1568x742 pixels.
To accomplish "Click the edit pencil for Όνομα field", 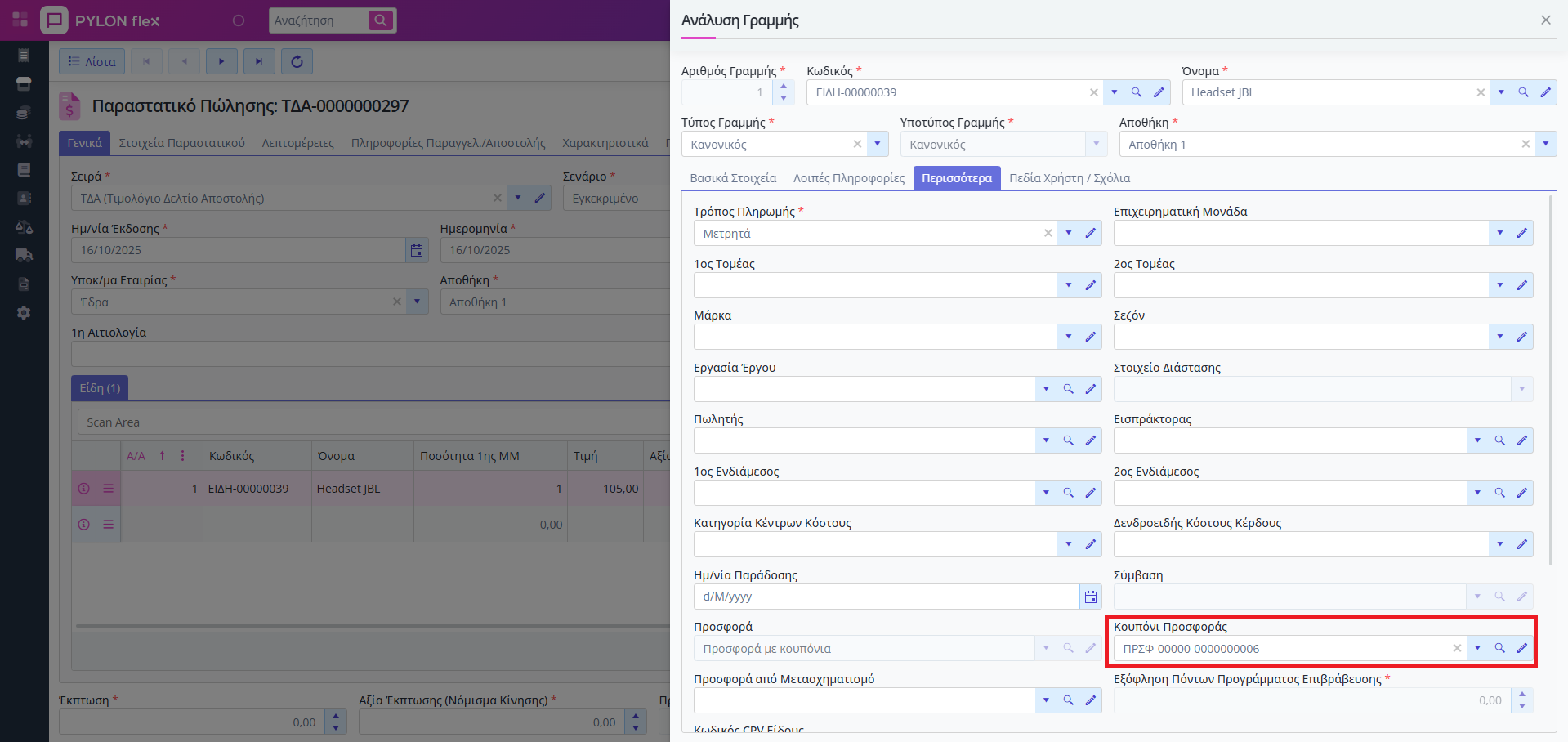I will click(1545, 92).
